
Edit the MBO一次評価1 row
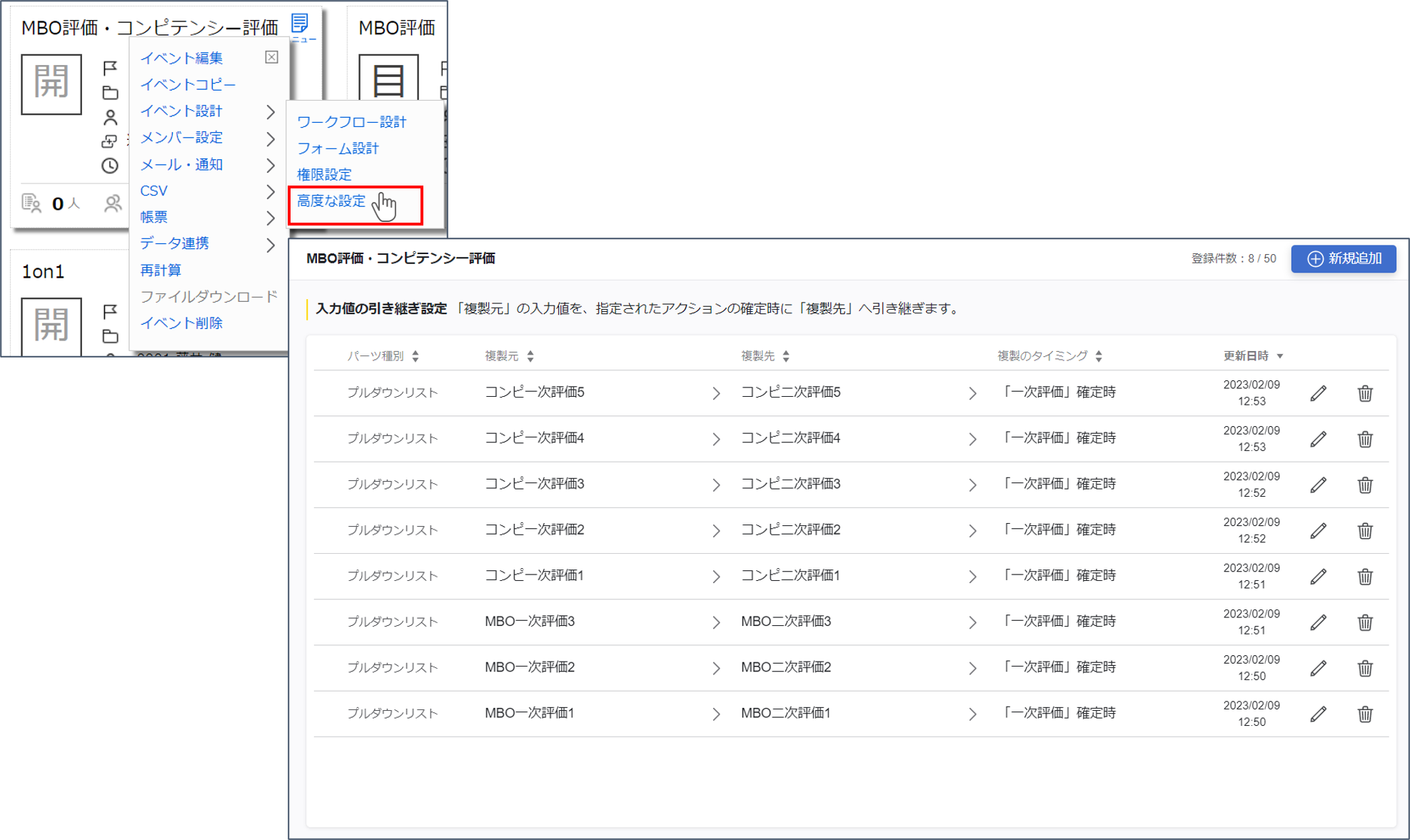[1318, 714]
